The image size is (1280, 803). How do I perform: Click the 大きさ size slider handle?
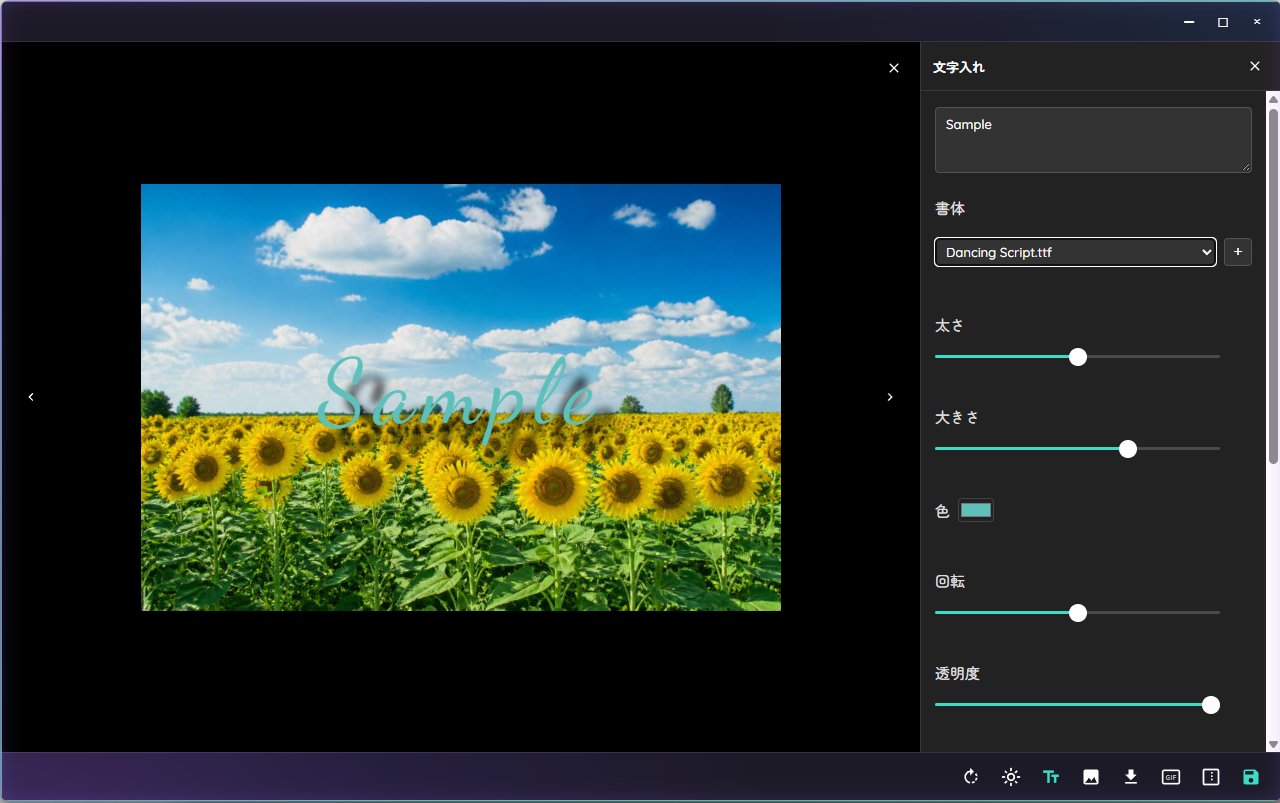pyautogui.click(x=1128, y=449)
